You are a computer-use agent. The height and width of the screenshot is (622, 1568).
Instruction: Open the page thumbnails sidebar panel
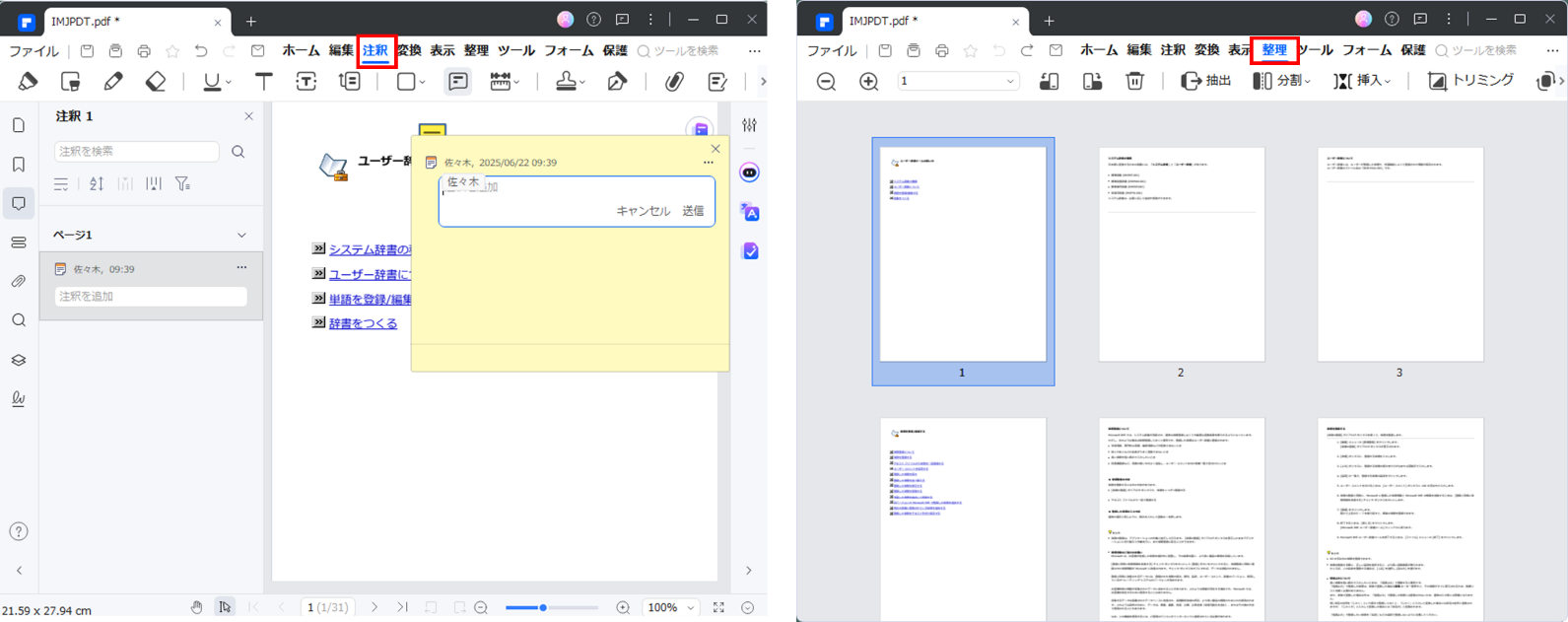tap(19, 125)
